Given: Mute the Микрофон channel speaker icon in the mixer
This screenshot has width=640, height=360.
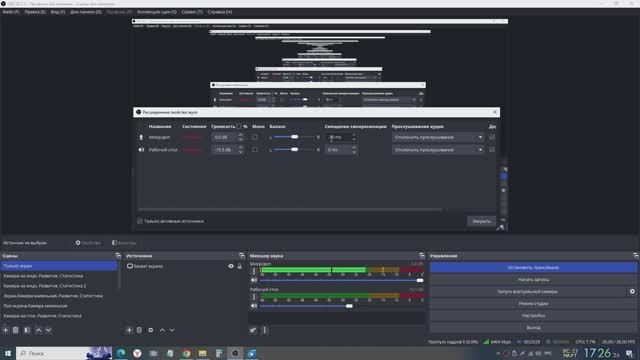Looking at the screenshot, I should tap(254, 280).
